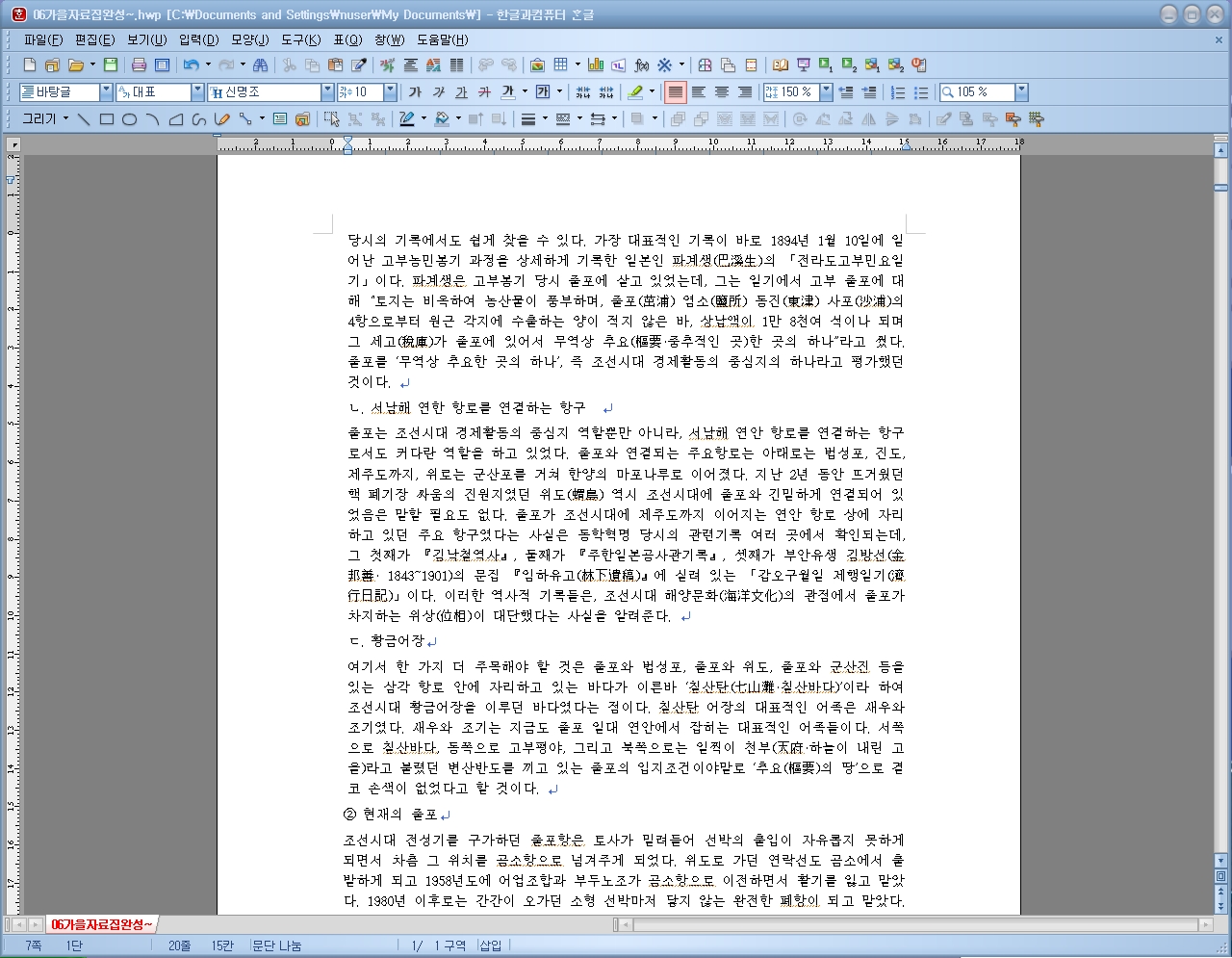The image size is (1232, 958).
Task: Open the fill color swatch
Action: point(443,118)
